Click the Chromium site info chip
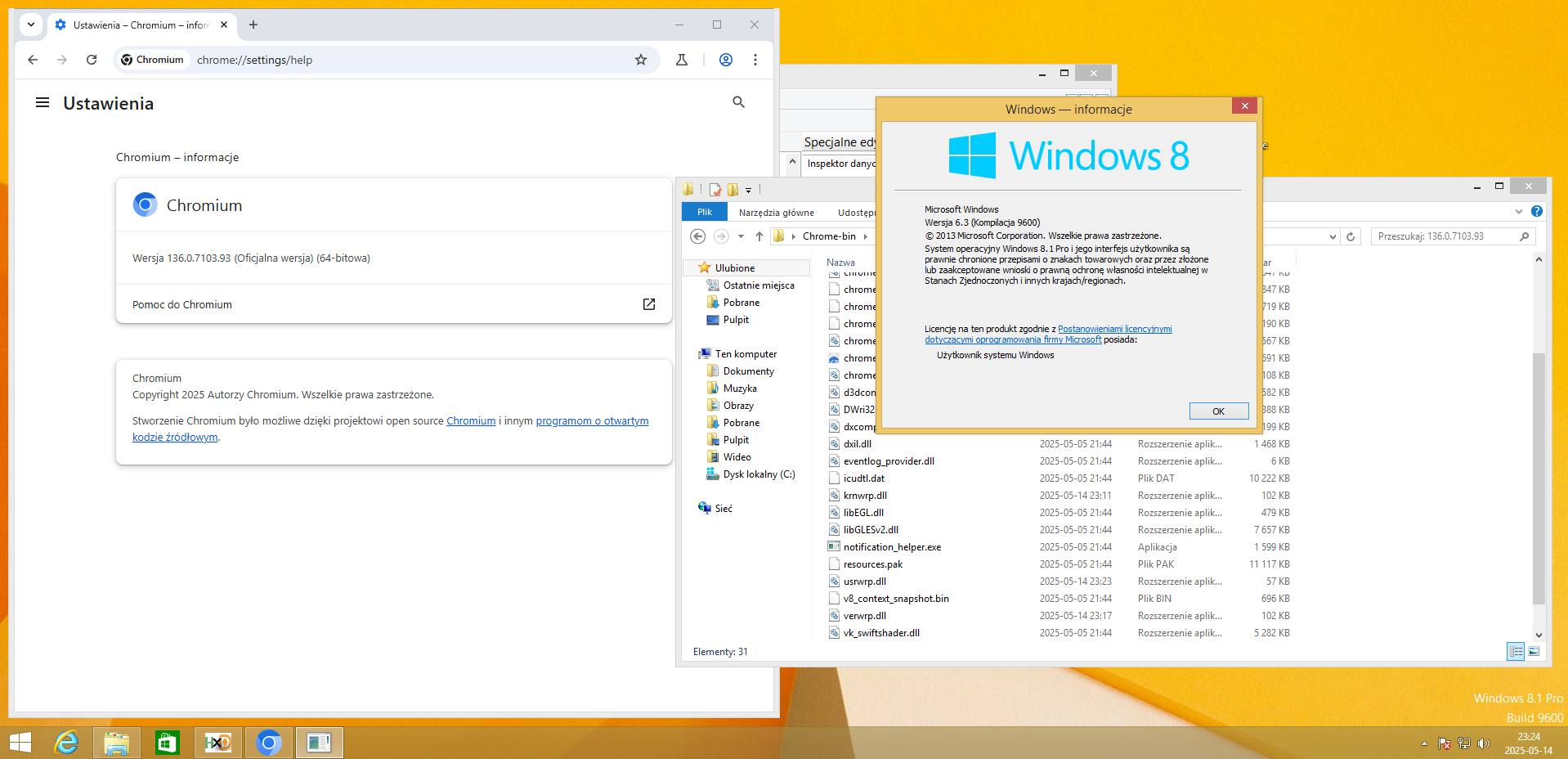Screen dimensions: 1568x759 tap(153, 60)
